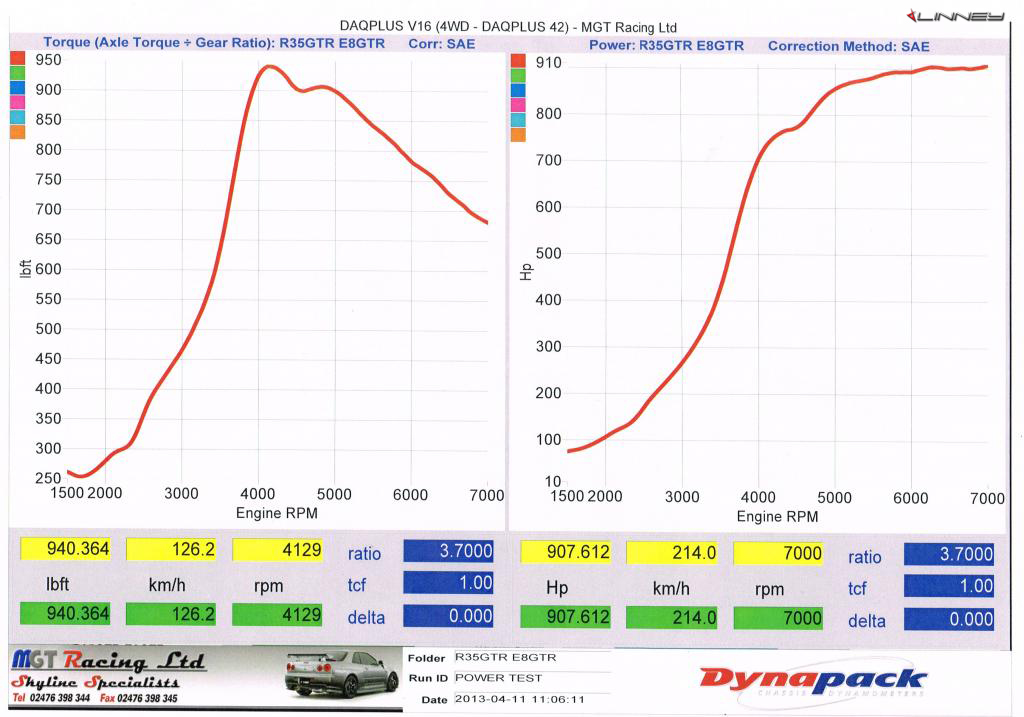
Task: Click the yellow 4129 rpm field
Action: click(278, 549)
